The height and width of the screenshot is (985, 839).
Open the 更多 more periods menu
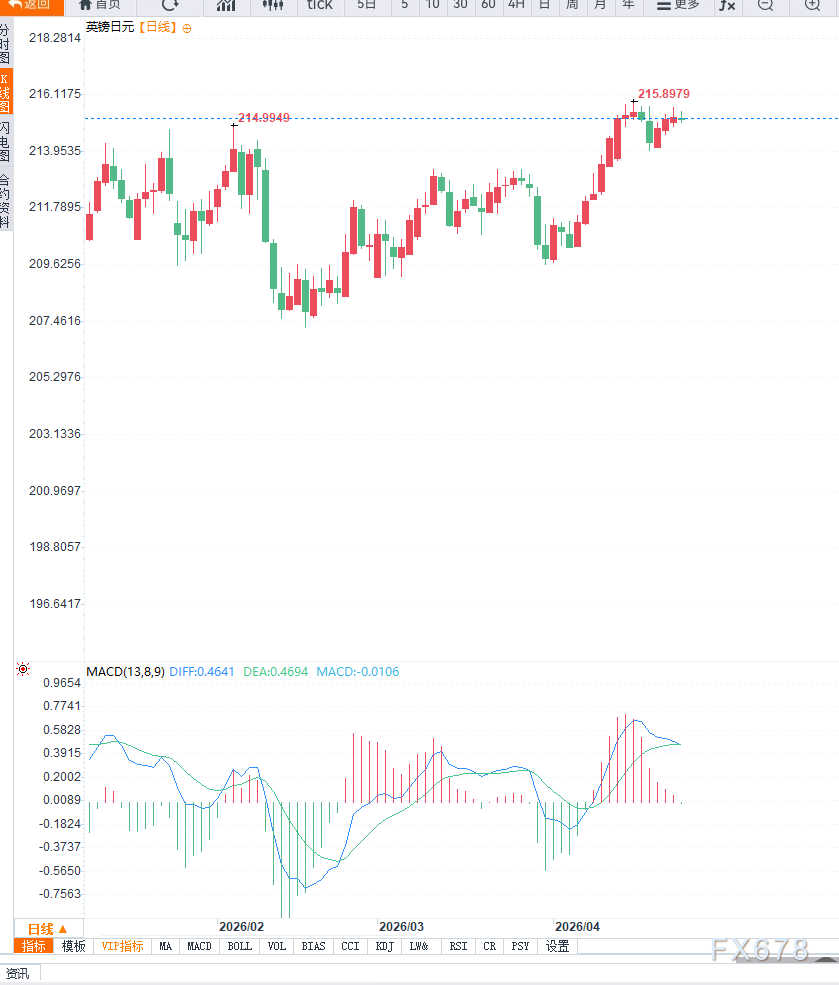pos(678,5)
